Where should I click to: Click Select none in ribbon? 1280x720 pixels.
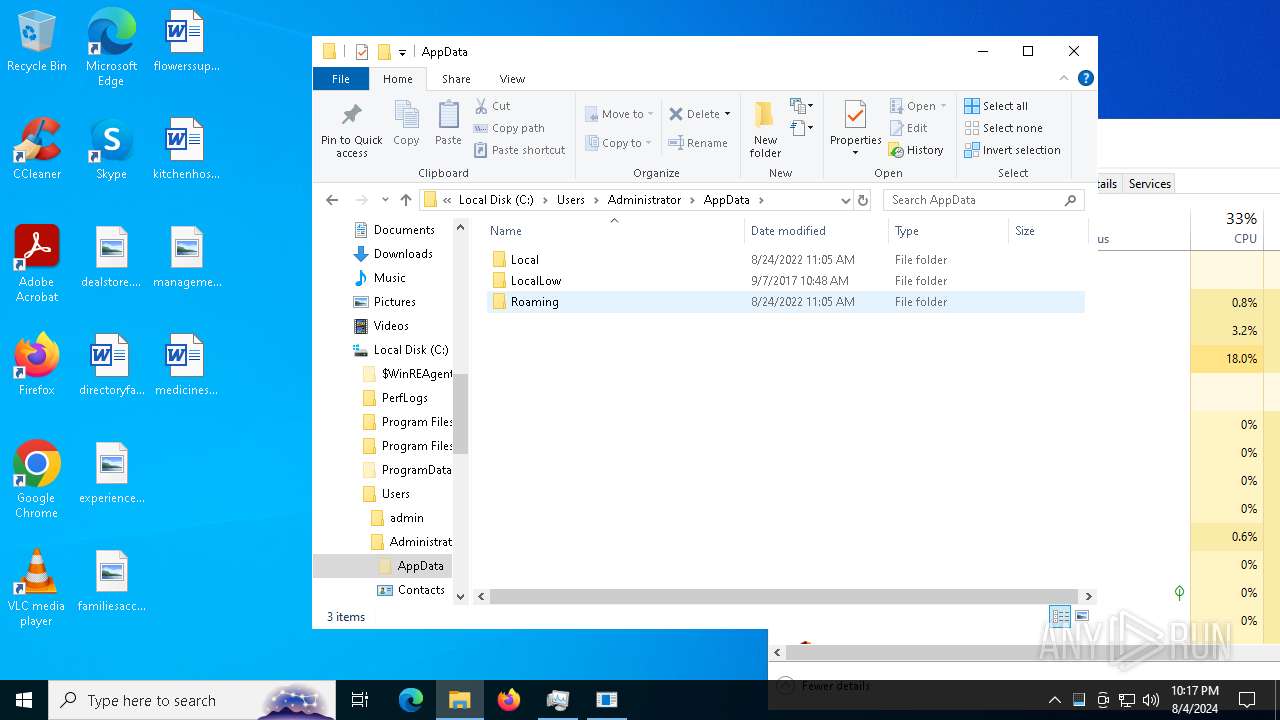tap(1003, 128)
